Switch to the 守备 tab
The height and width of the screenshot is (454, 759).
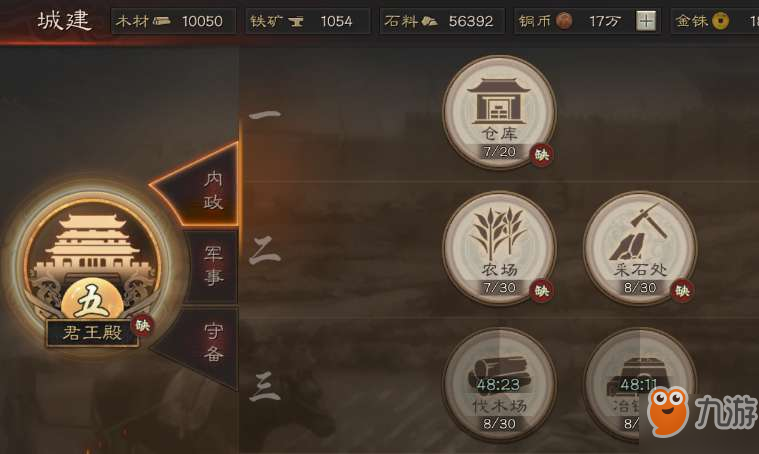tap(213, 343)
